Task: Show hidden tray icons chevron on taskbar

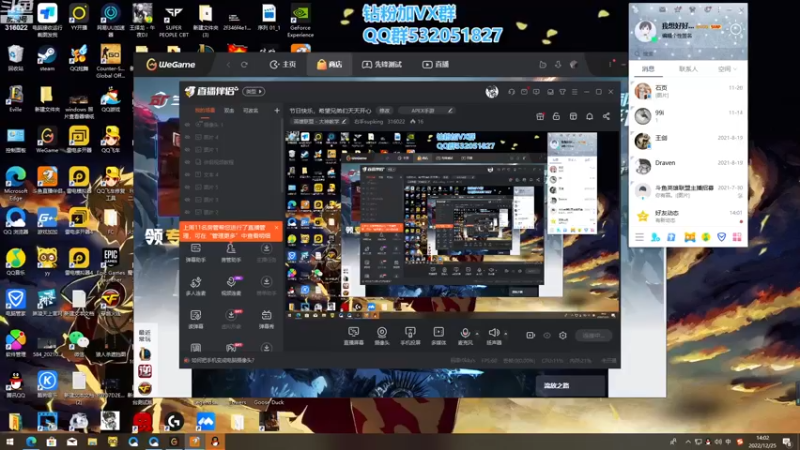Action: click(x=688, y=442)
